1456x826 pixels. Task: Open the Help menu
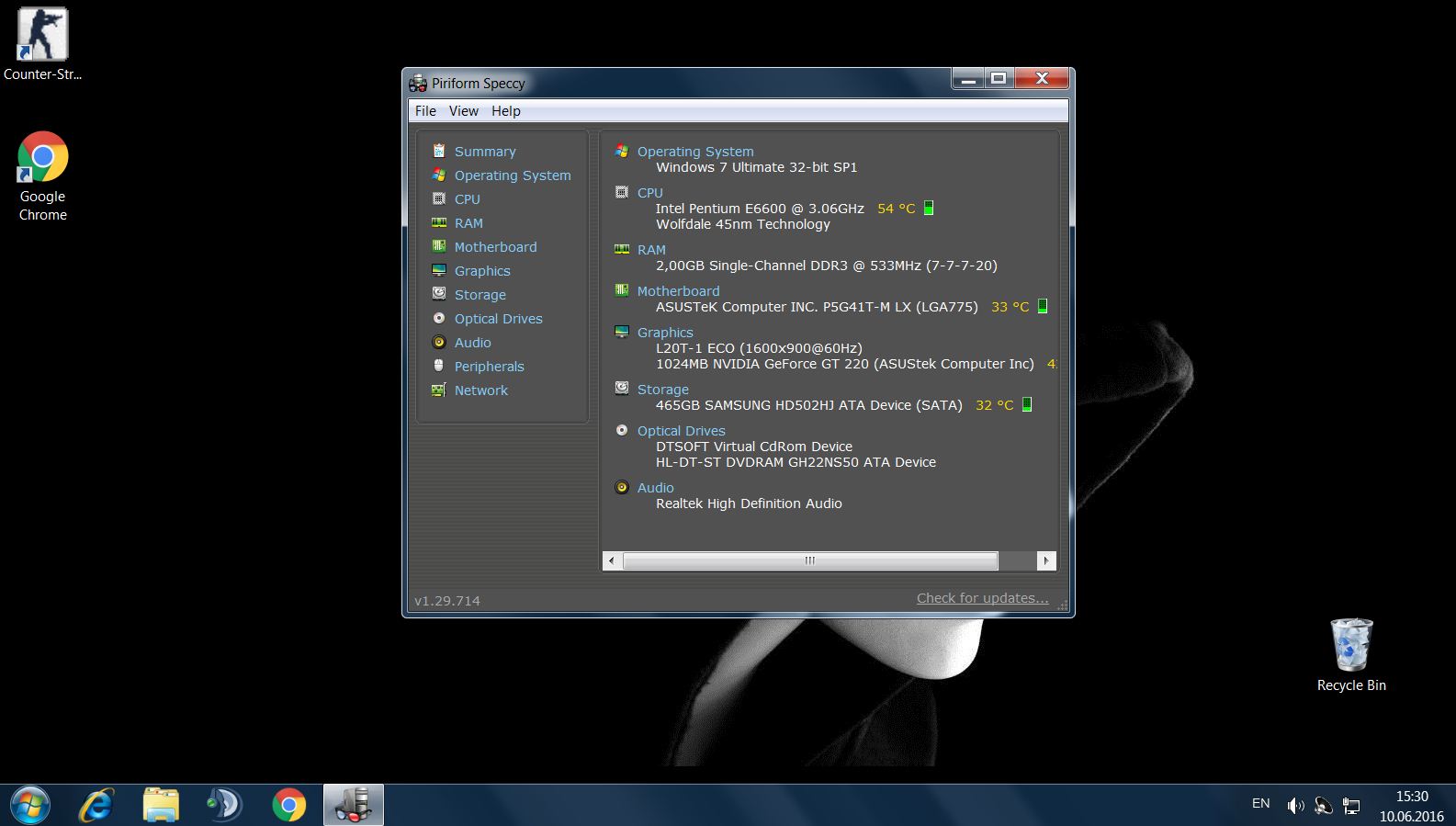coord(505,111)
